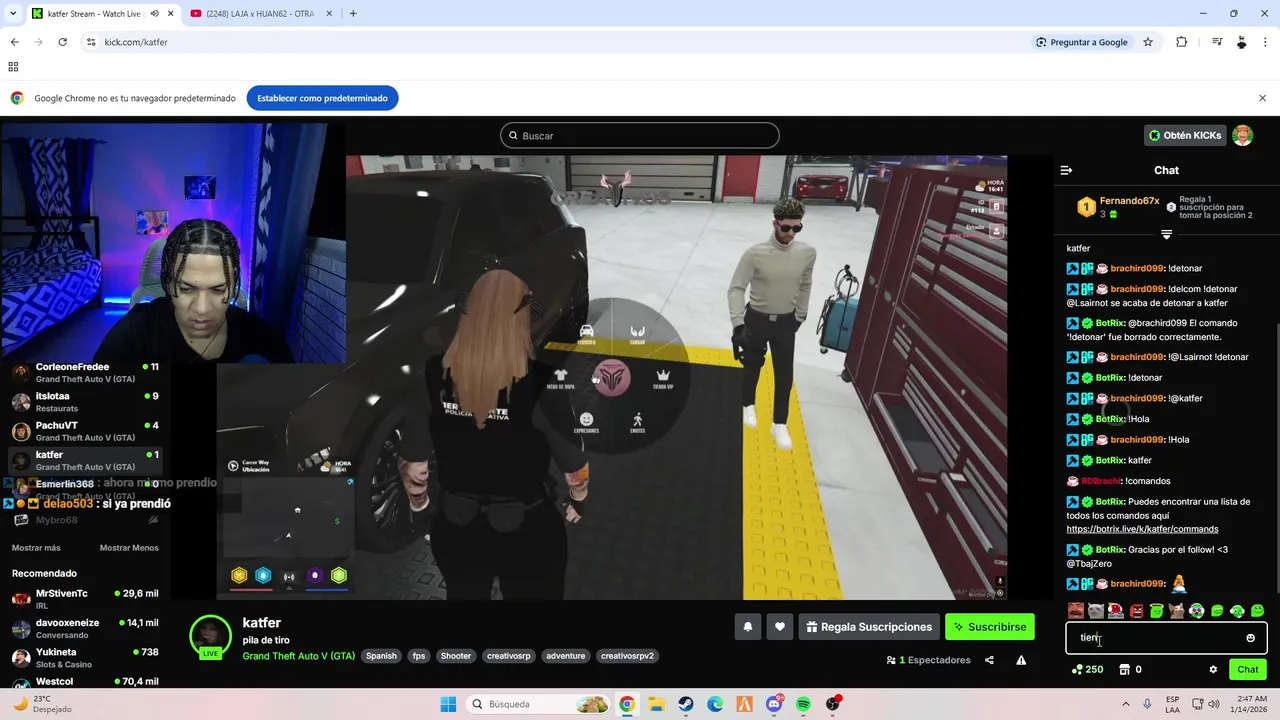This screenshot has height=720, width=1280.
Task: Select the Shooter tag
Action: tap(456, 656)
